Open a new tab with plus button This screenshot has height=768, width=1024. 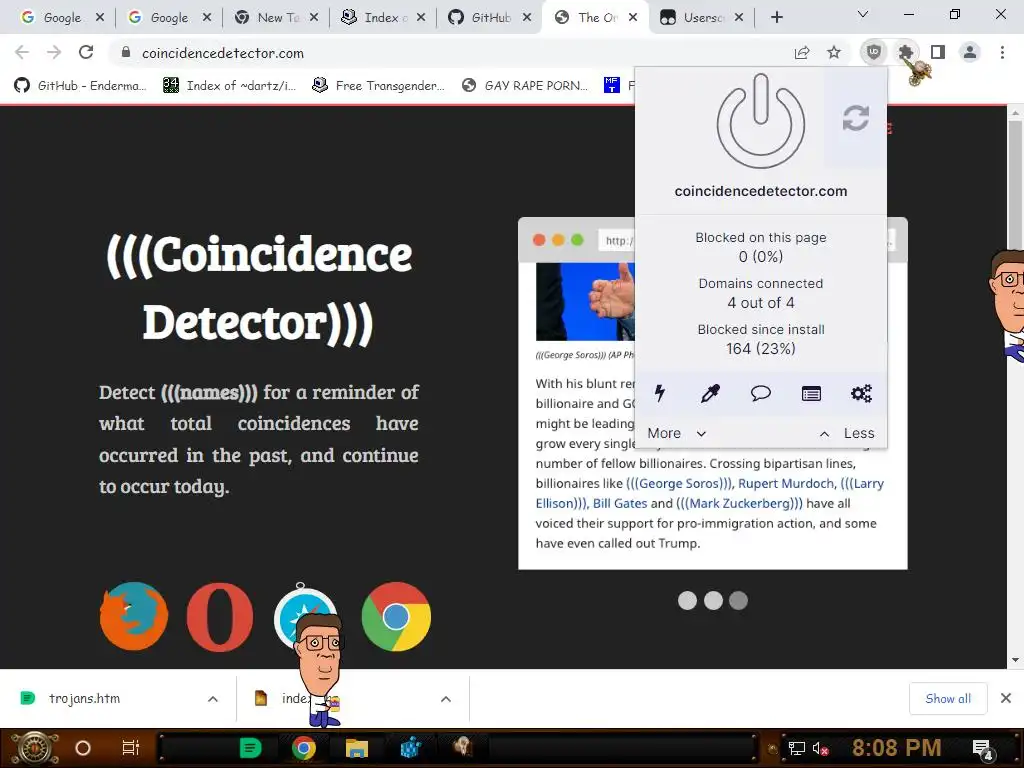point(776,18)
